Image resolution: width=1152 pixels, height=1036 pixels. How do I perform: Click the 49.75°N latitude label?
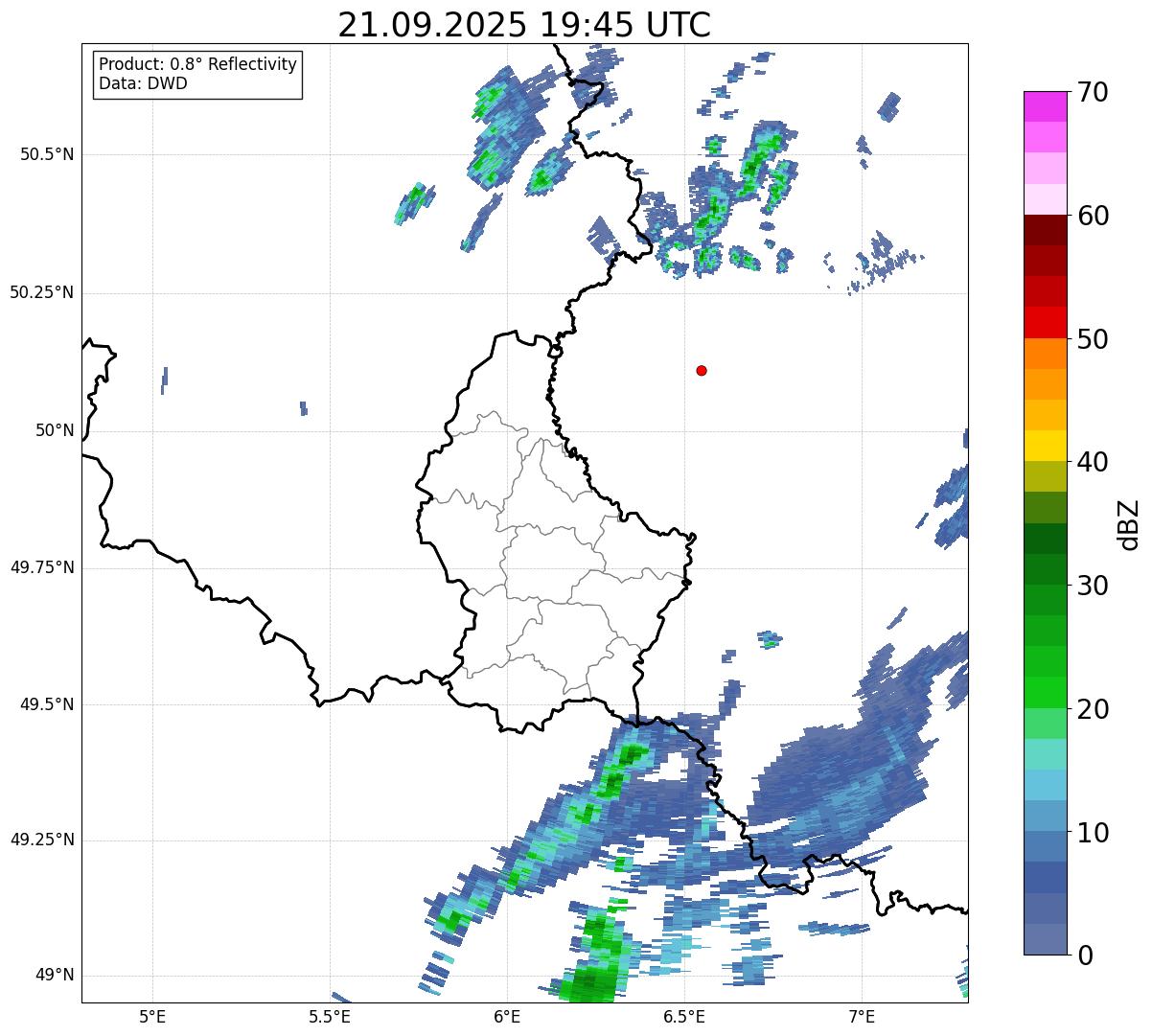[x=42, y=567]
